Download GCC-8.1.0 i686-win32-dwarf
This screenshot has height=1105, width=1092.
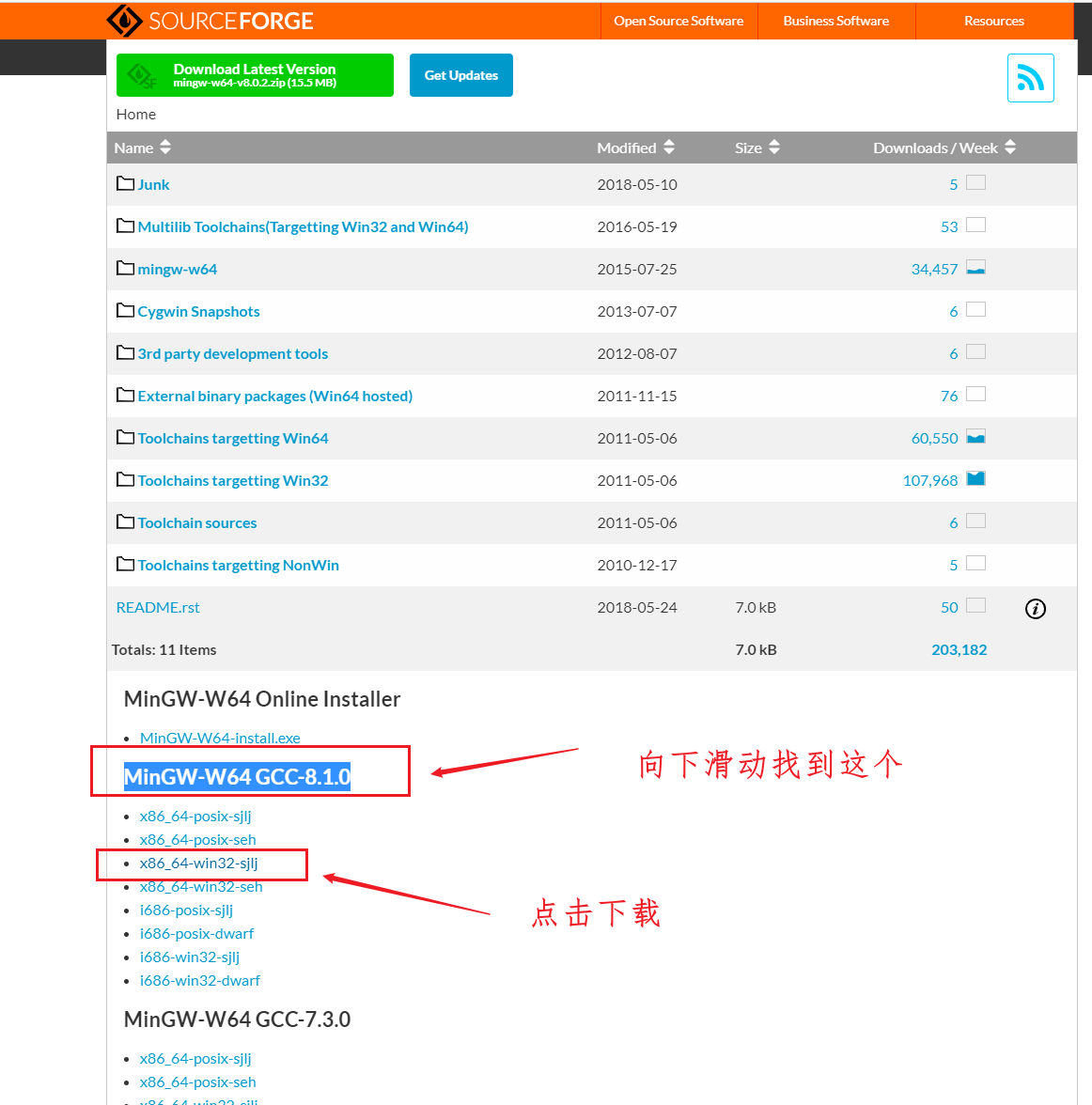[200, 980]
